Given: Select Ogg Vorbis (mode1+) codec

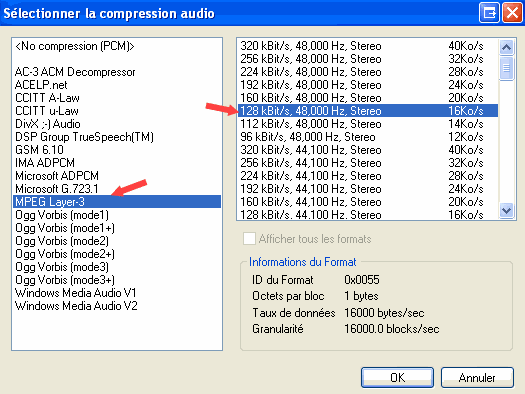Looking at the screenshot, I should tap(117, 228).
